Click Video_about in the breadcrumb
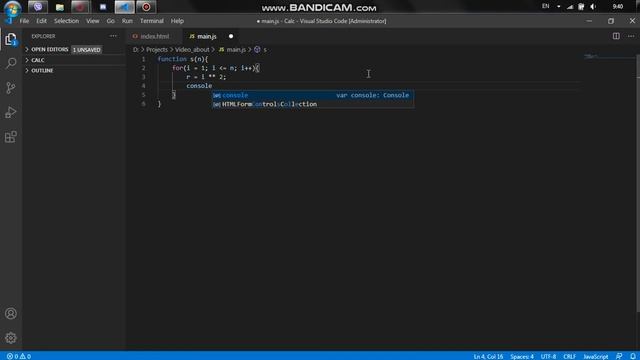This screenshot has height=360, width=640. pos(192,49)
